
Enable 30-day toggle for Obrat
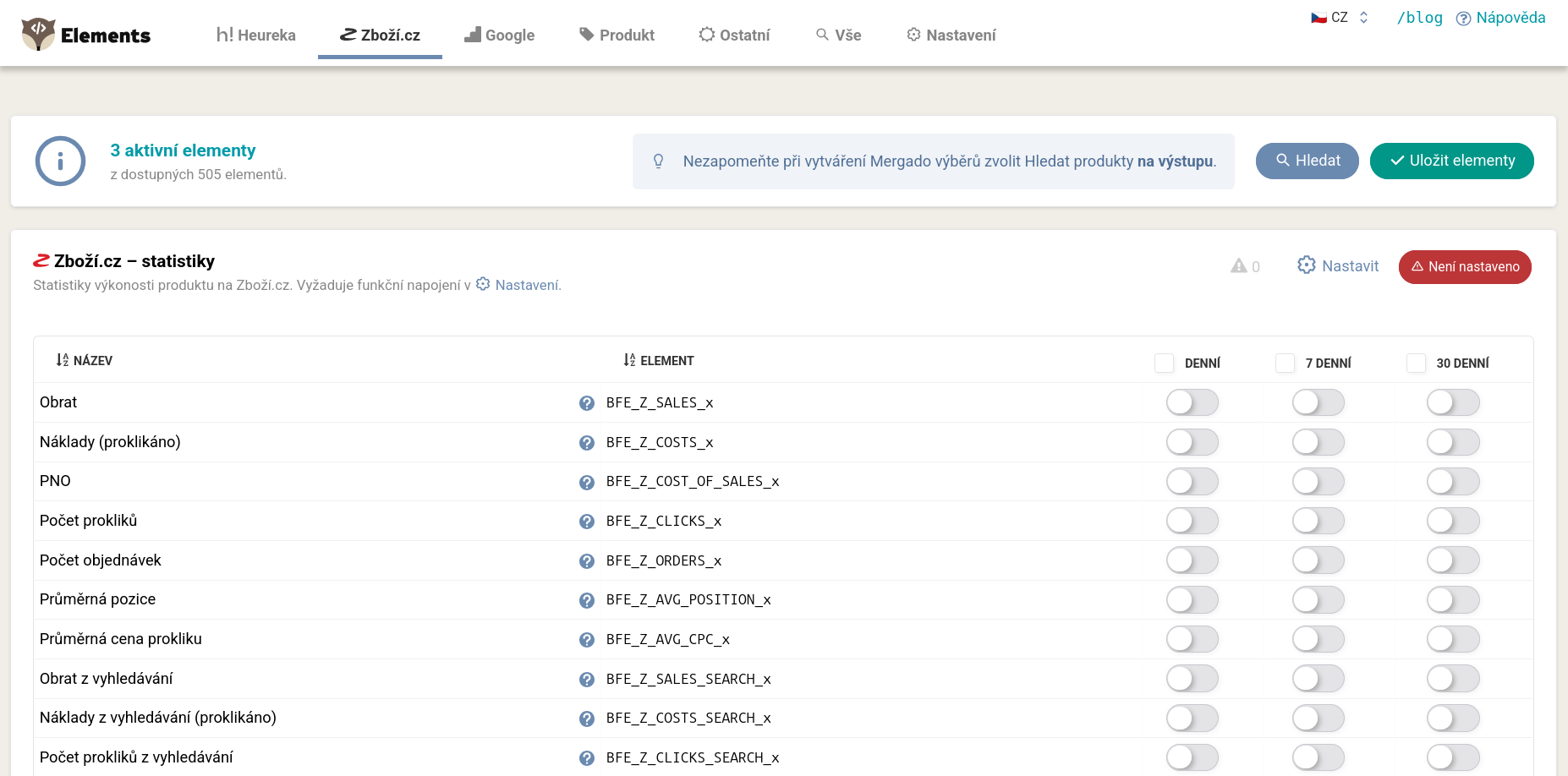click(x=1453, y=402)
